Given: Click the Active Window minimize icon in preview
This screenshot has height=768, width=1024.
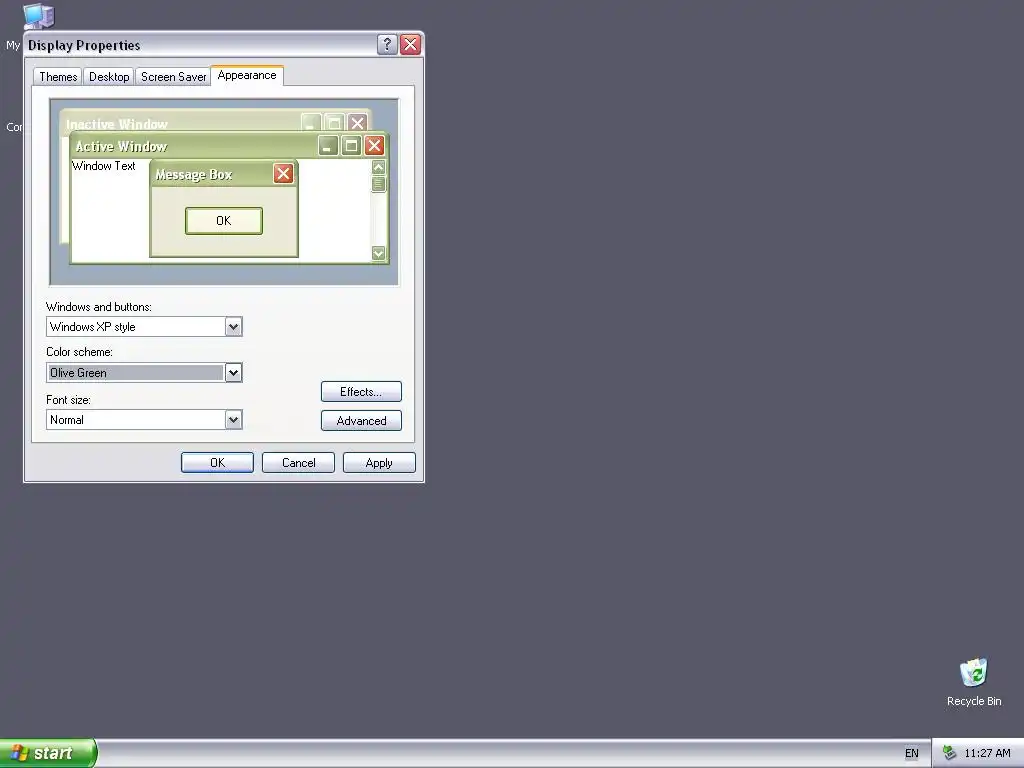Looking at the screenshot, I should [x=328, y=145].
